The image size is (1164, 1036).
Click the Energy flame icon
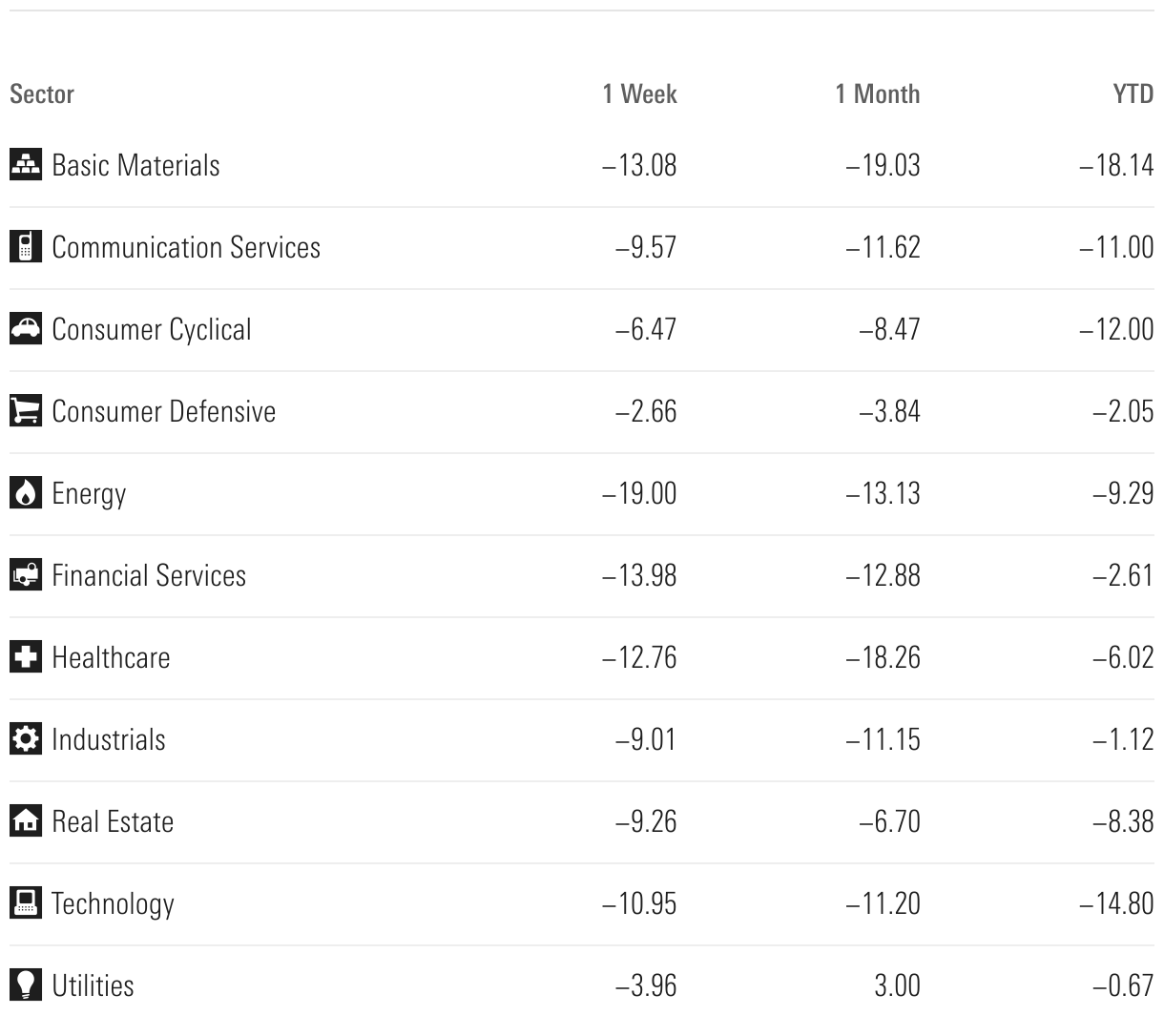(x=26, y=493)
